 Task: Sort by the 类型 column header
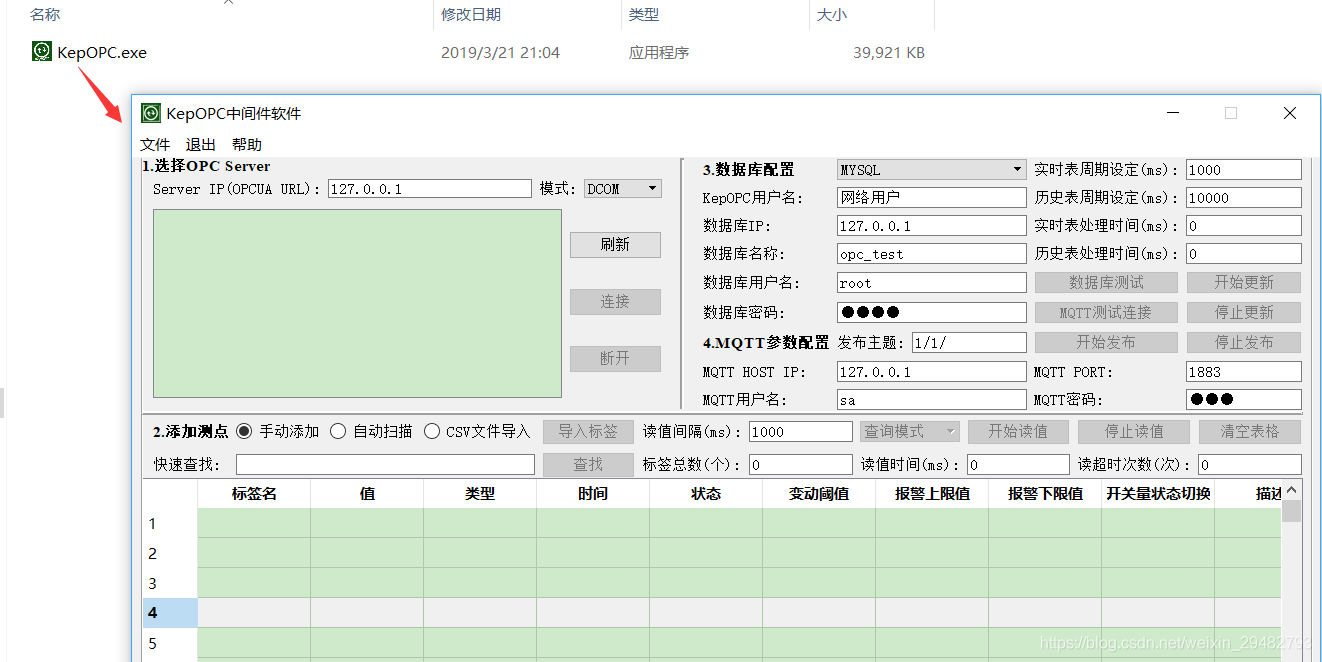[x=643, y=14]
